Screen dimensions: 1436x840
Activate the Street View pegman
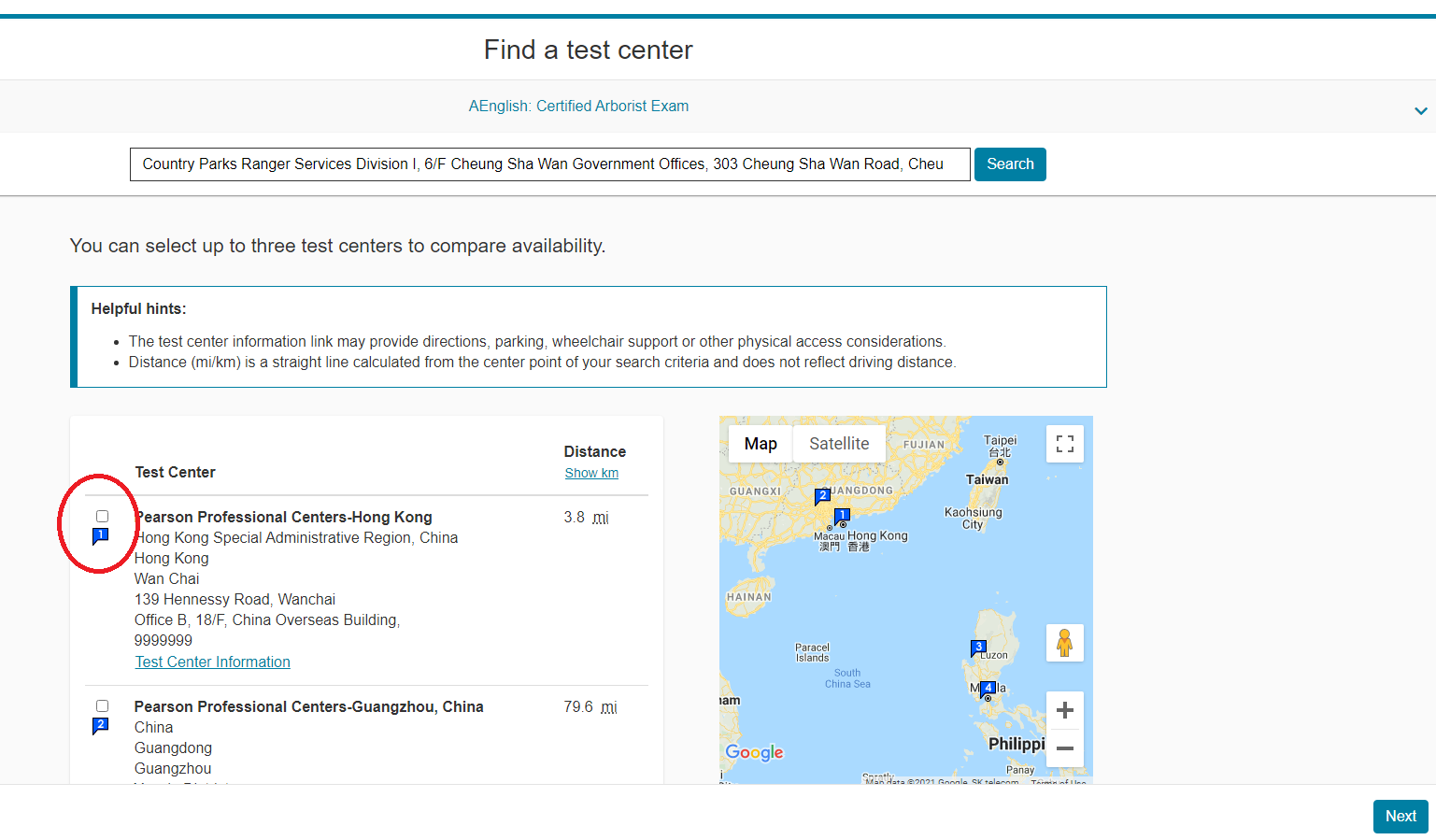(1065, 643)
